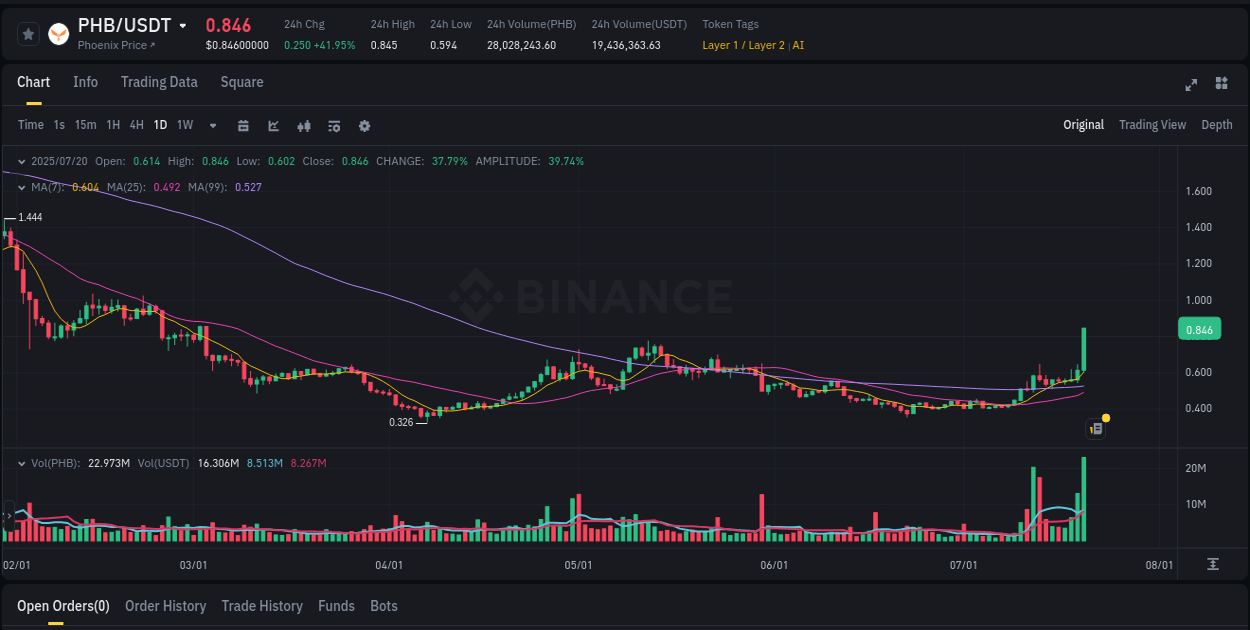Switch to the Trading Data tab
The height and width of the screenshot is (630, 1250).
click(x=159, y=82)
